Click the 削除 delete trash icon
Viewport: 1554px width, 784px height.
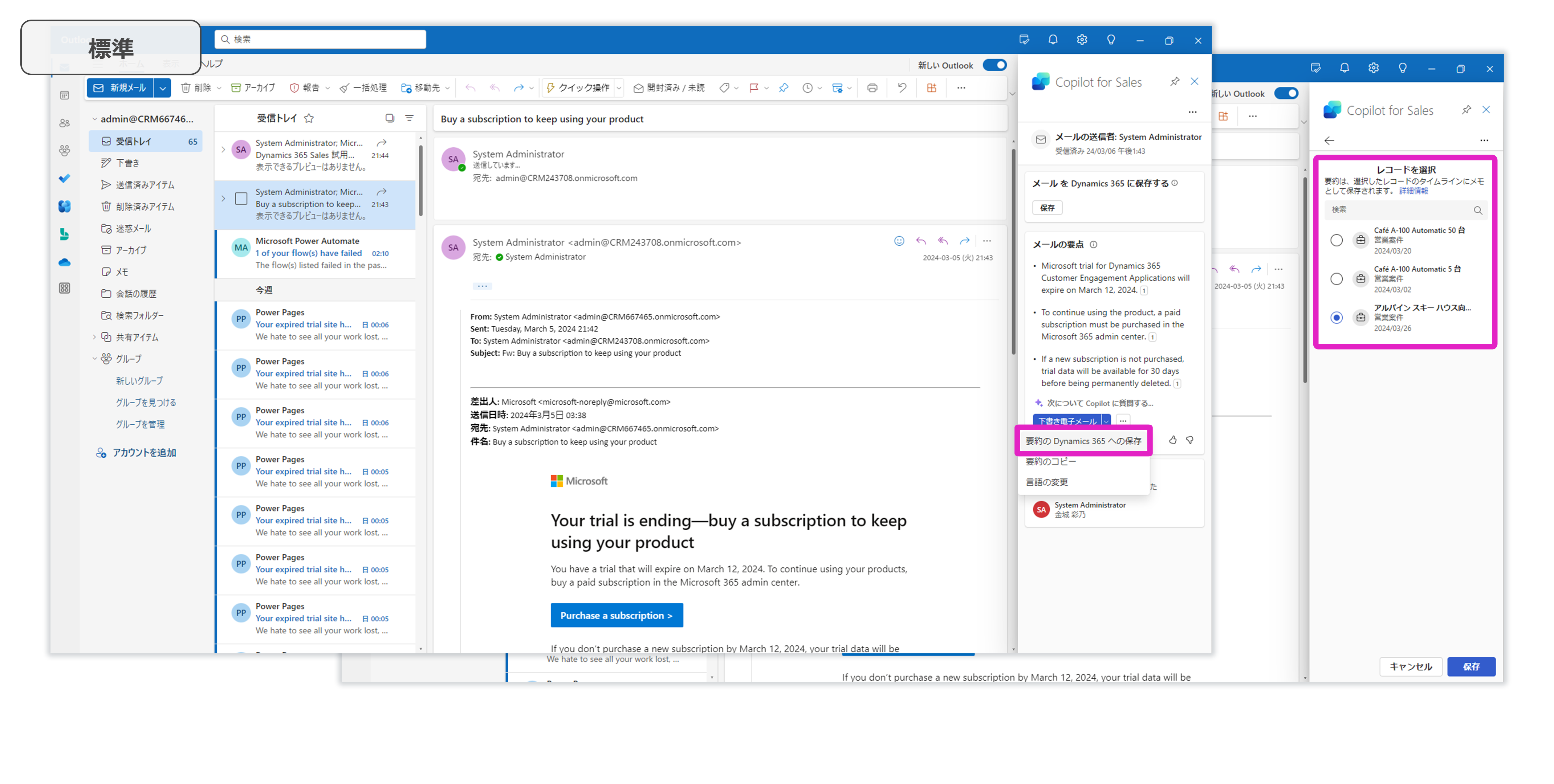[x=186, y=88]
